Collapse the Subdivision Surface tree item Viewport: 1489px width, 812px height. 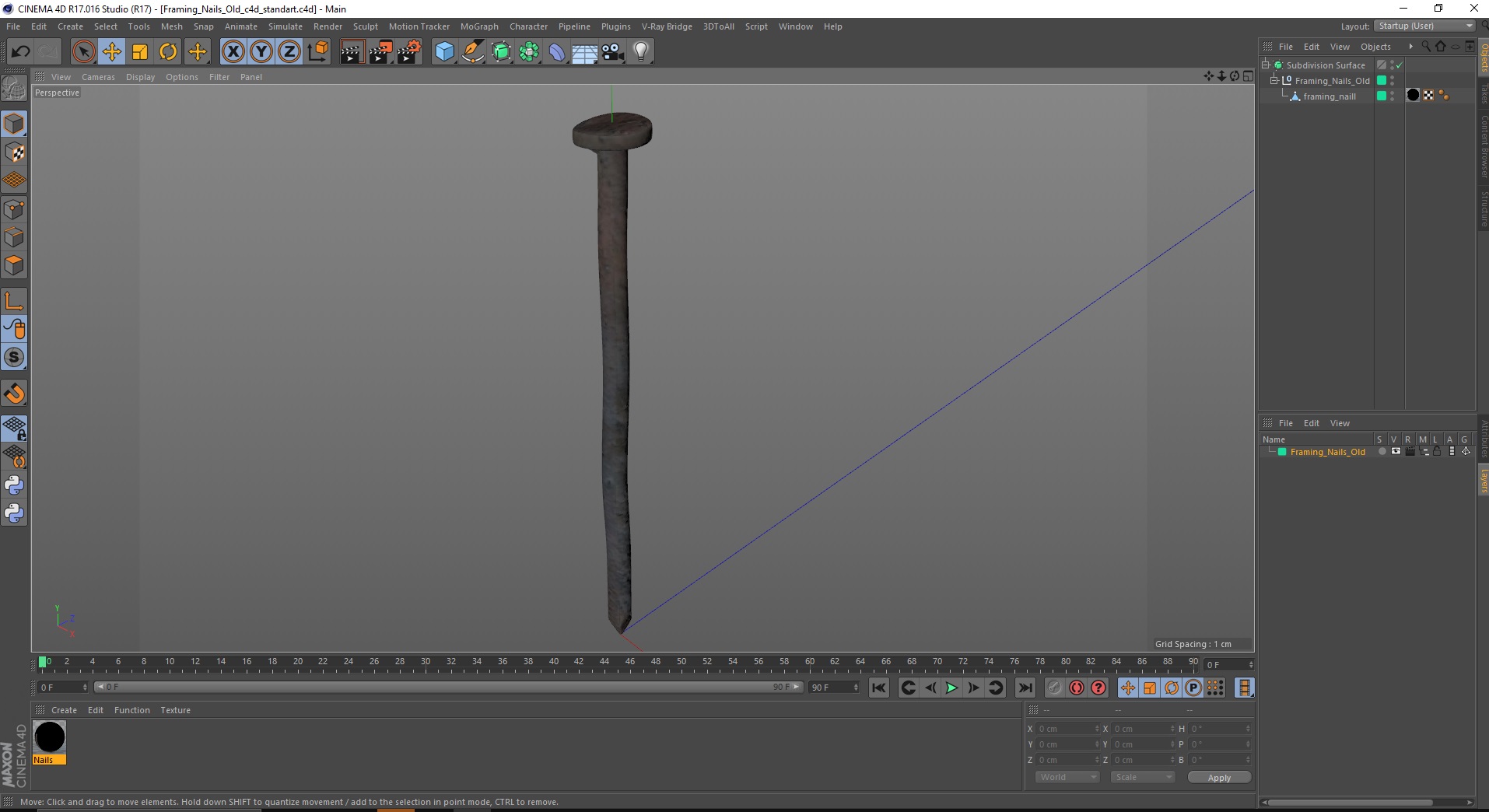coord(1266,65)
